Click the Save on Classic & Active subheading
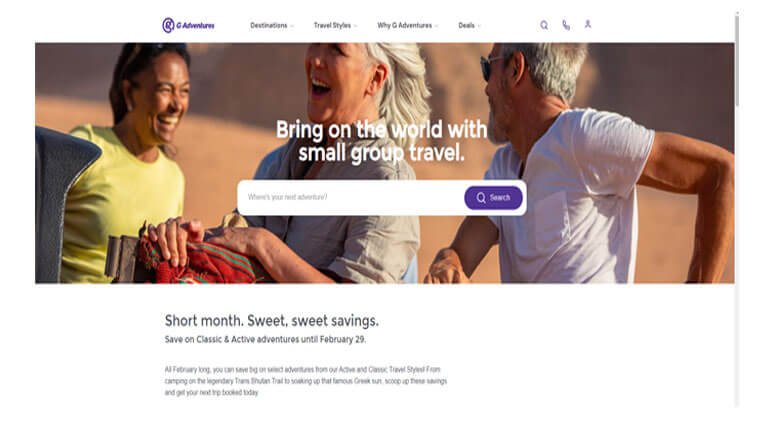 [265, 339]
